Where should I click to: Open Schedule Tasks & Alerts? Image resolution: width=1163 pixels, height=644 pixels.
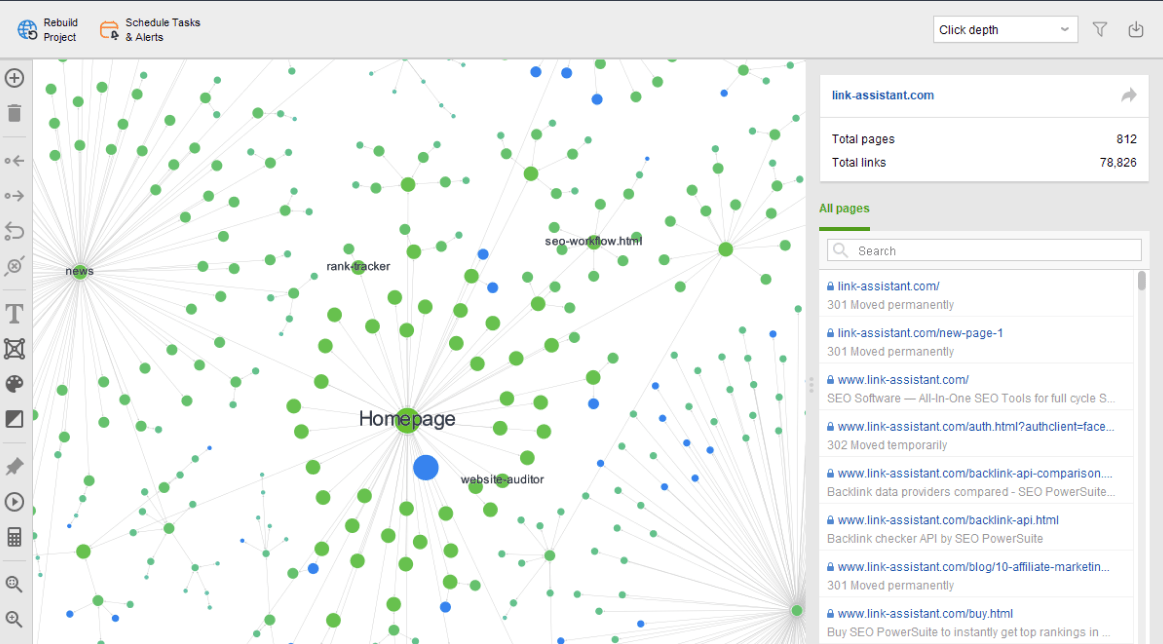click(150, 30)
